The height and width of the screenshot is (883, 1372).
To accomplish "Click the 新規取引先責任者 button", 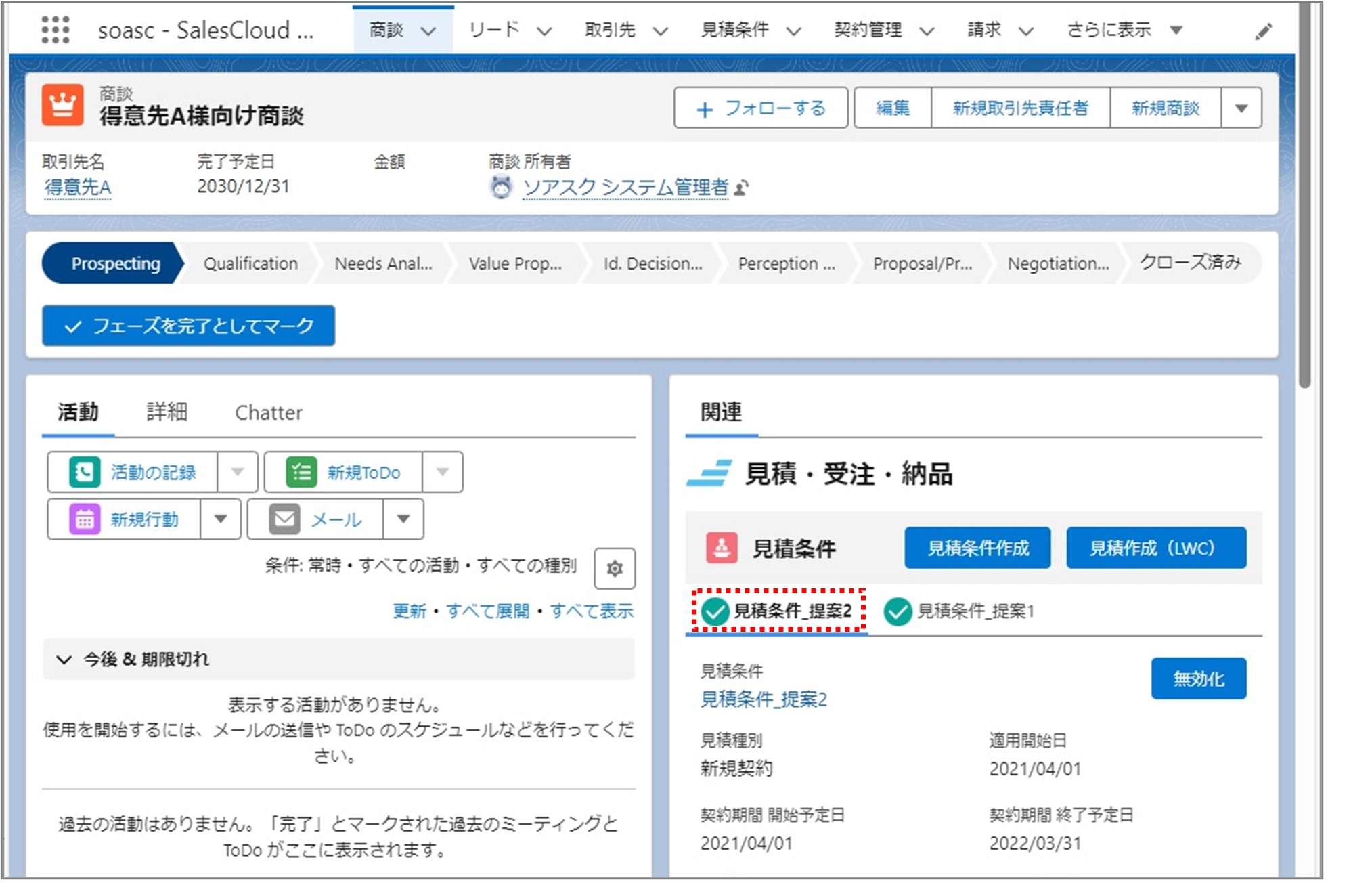I will [x=1021, y=108].
